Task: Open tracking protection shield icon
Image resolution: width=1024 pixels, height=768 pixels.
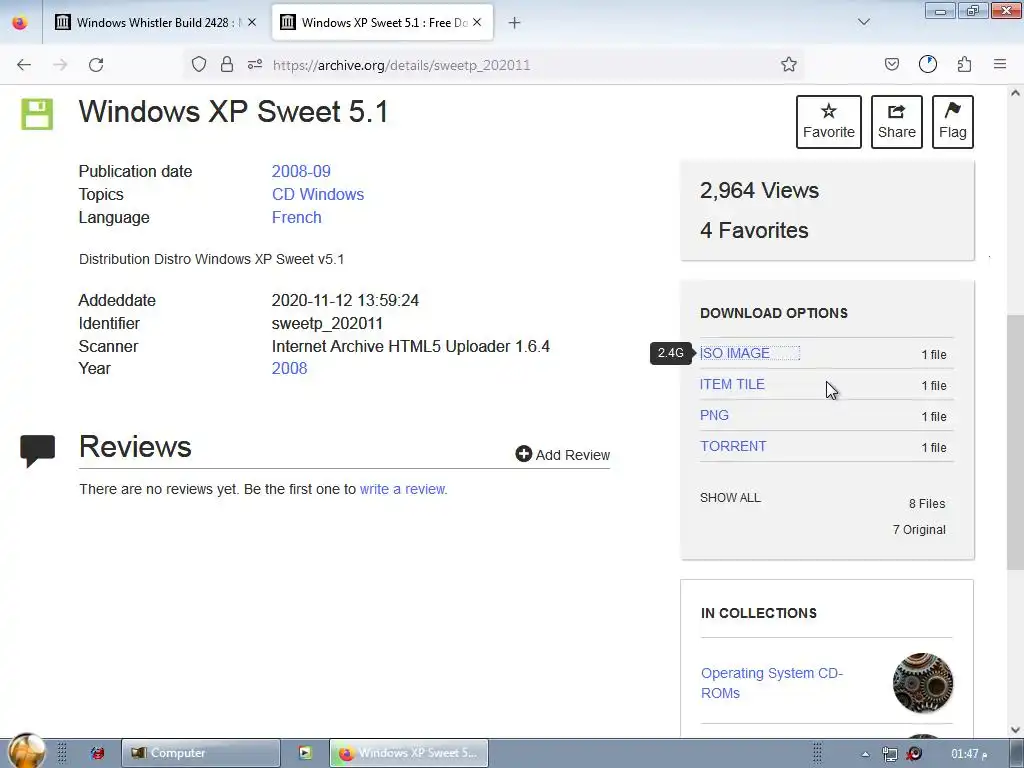Action: (x=199, y=64)
